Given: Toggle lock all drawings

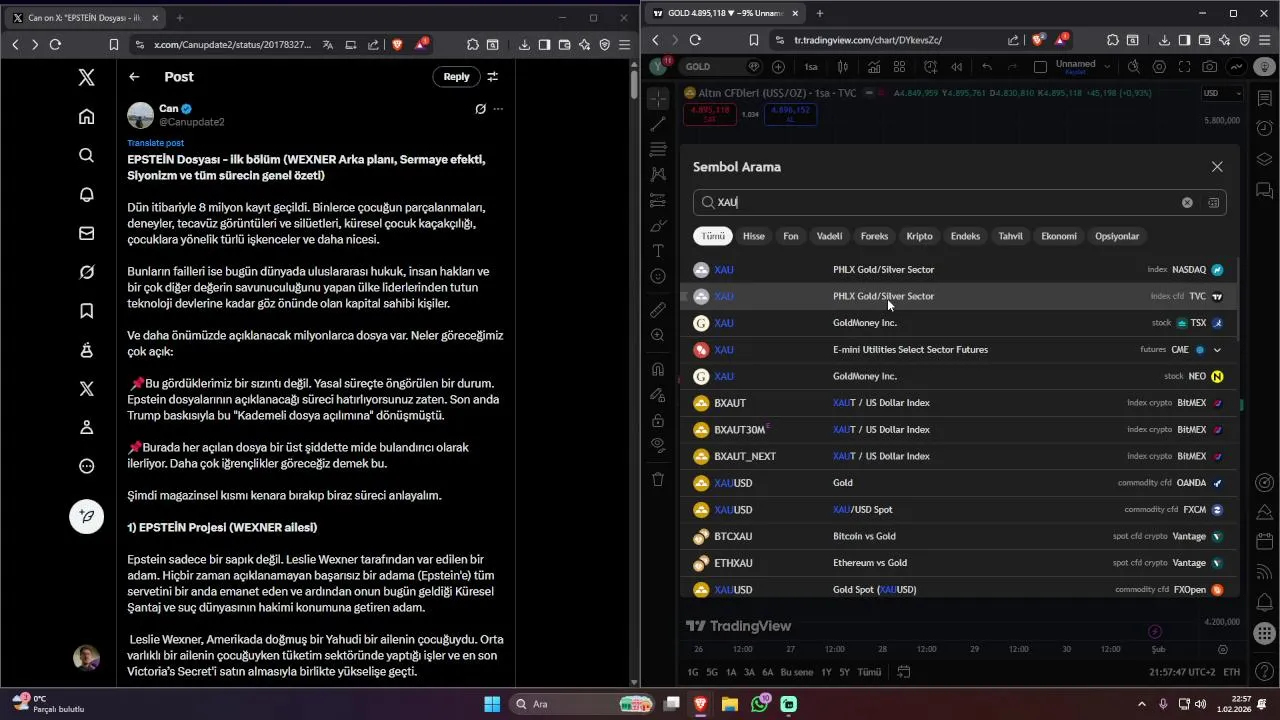Looking at the screenshot, I should pyautogui.click(x=658, y=420).
